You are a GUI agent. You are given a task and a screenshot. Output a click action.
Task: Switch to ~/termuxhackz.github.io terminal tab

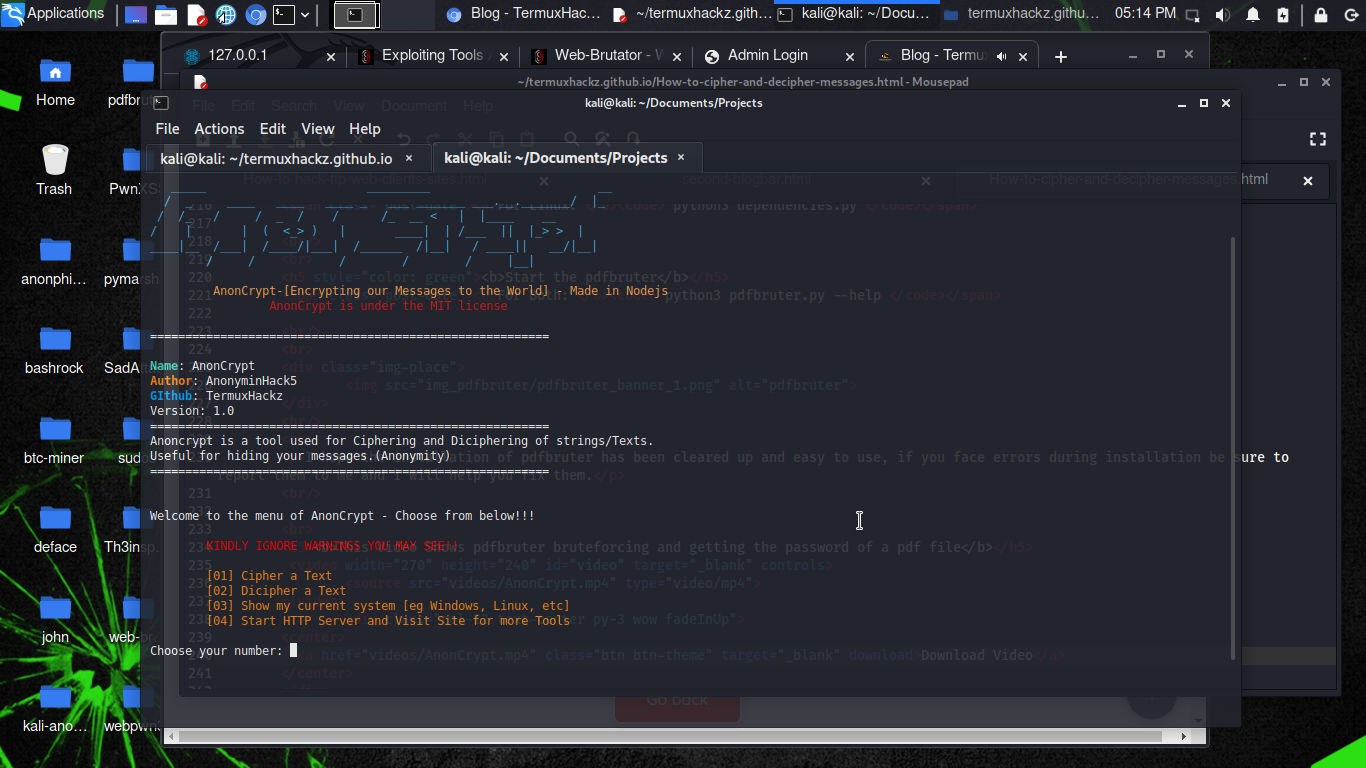(x=288, y=158)
